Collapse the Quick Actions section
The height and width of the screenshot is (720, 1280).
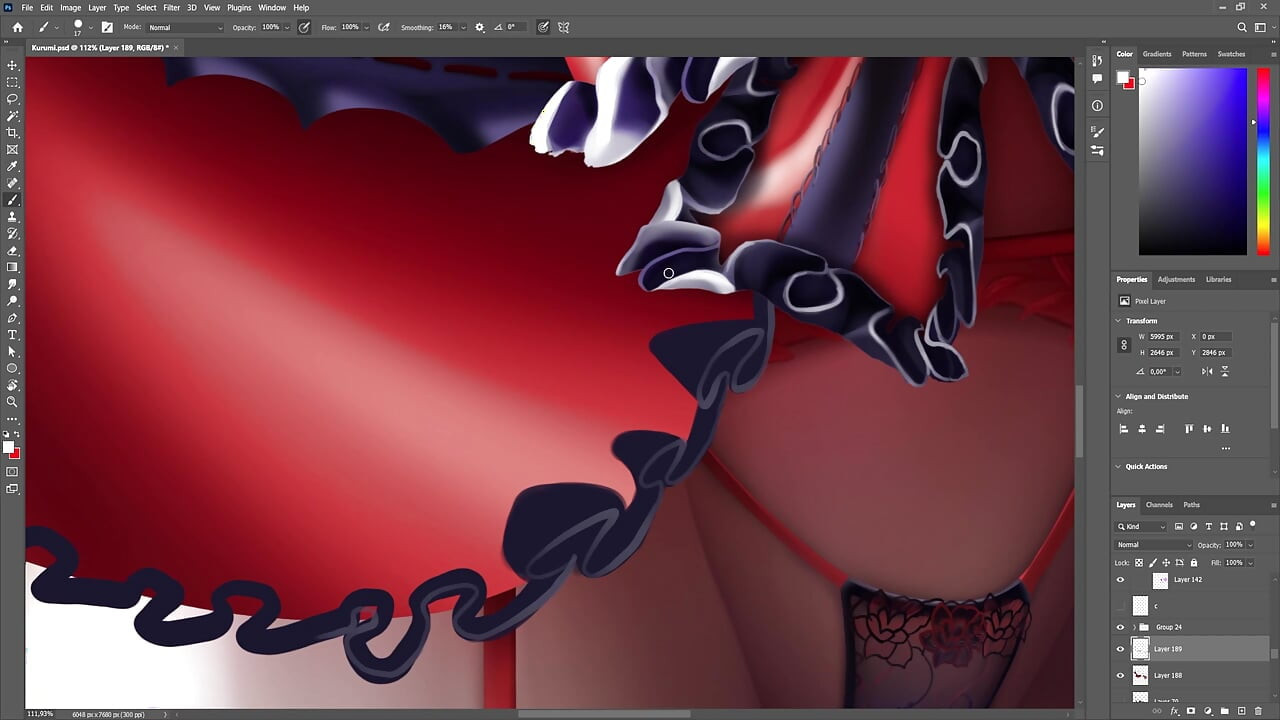pos(1119,466)
